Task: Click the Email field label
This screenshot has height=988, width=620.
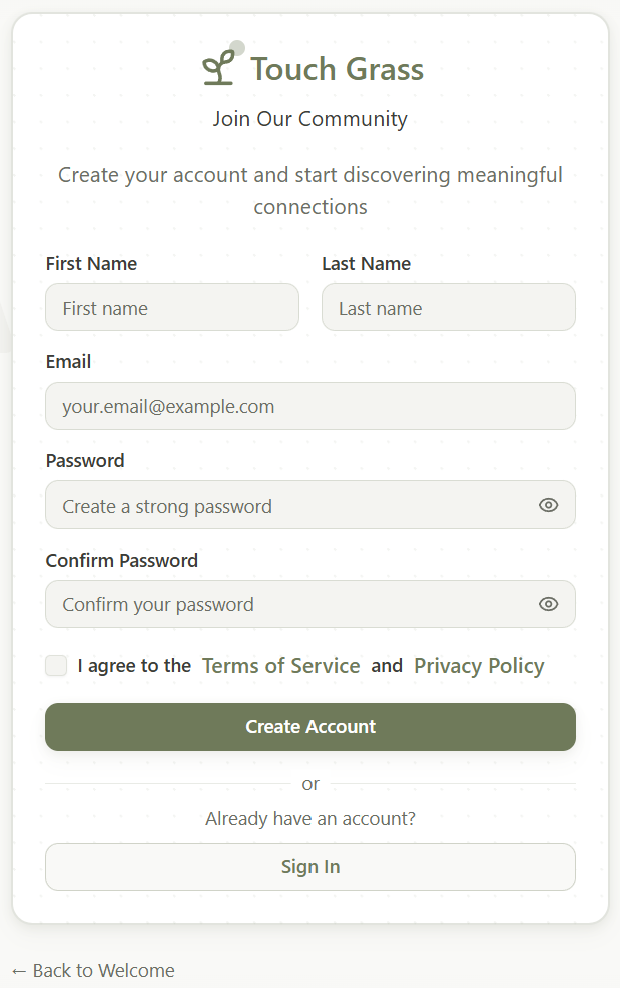Action: click(68, 362)
